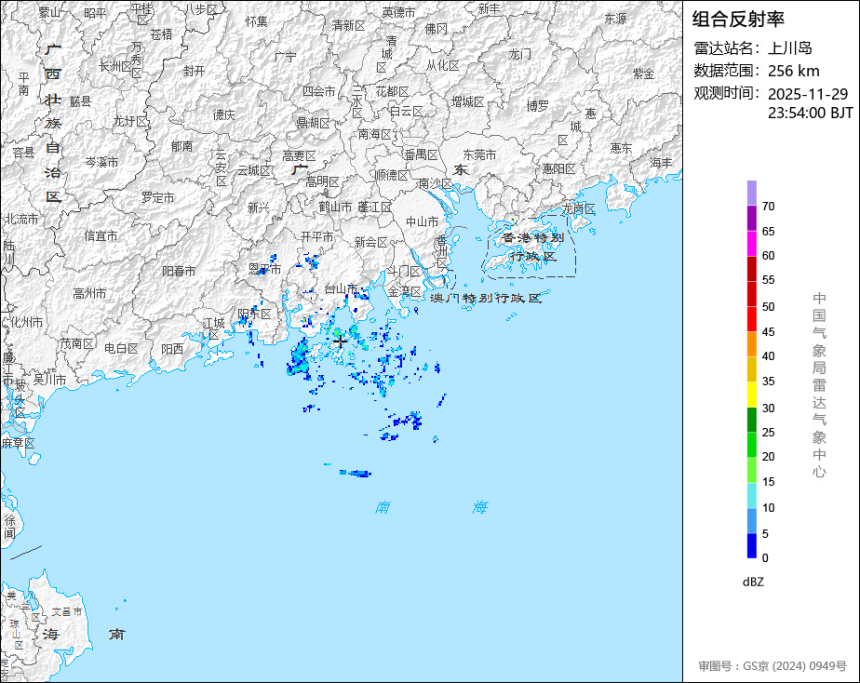Click the 顺德区 map label
Image resolution: width=860 pixels, height=683 pixels.
pos(392,175)
